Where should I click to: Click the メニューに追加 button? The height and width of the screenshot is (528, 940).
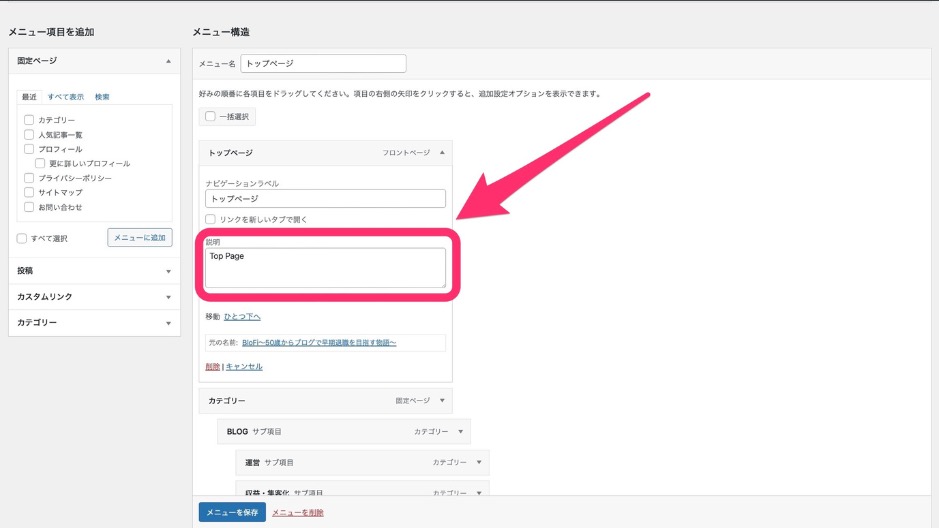[x=140, y=238]
